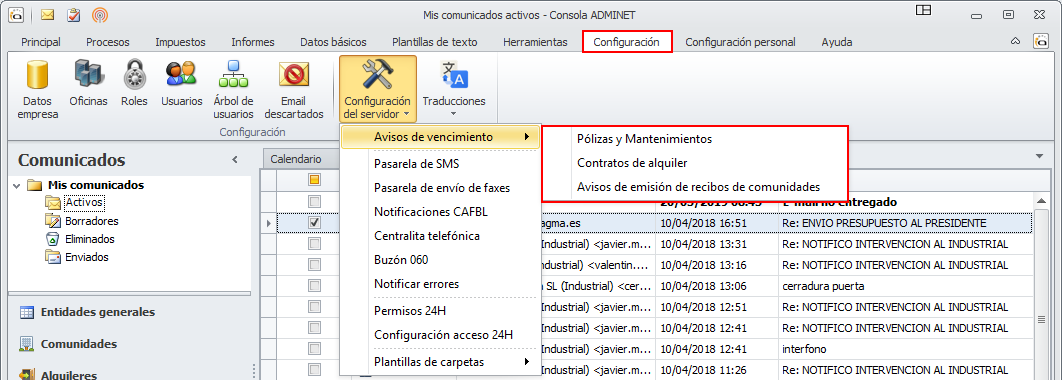Toggle the orange select-all checkbox in the table header
1062x380 pixels.
click(x=314, y=180)
